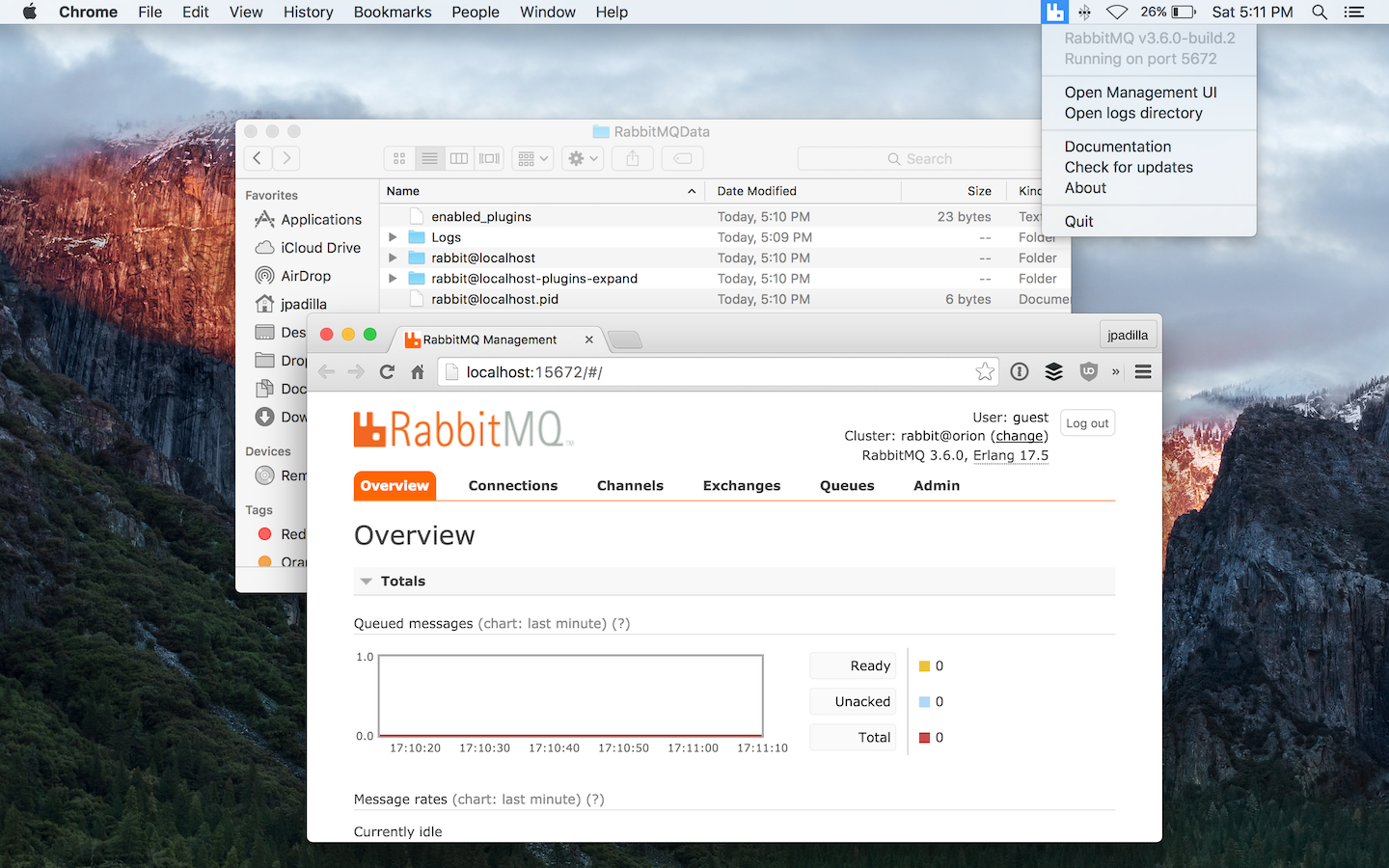Click the uBlock shield extension icon
This screenshot has width=1389, height=868.
click(1089, 371)
